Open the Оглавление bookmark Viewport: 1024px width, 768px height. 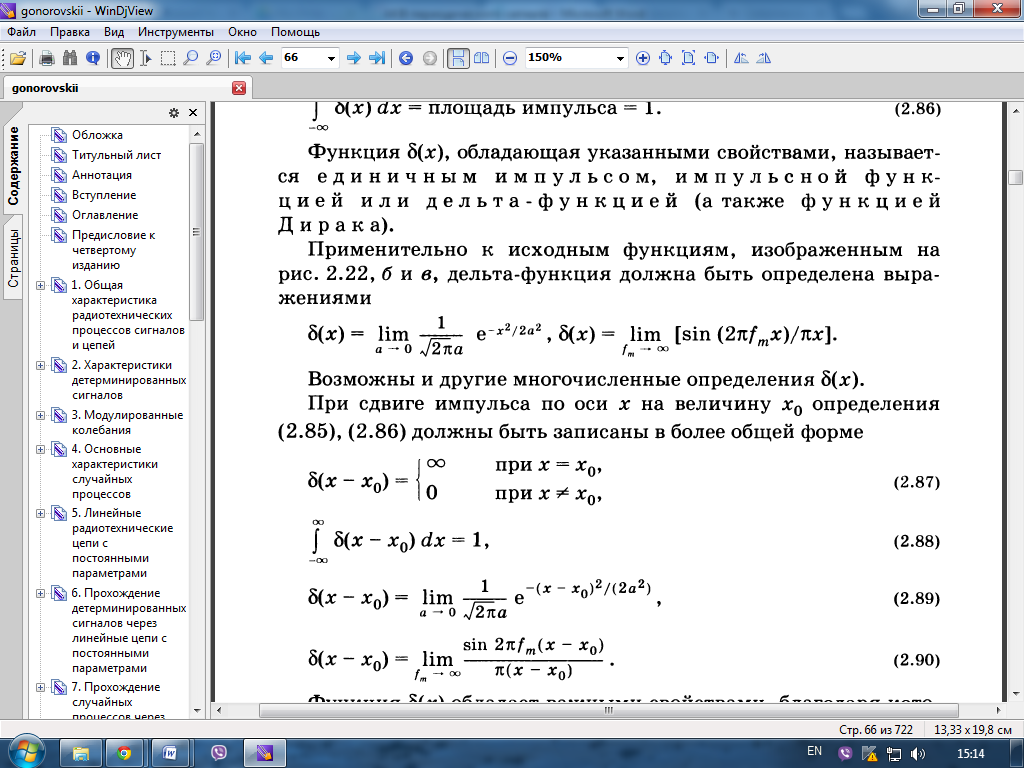[x=105, y=215]
